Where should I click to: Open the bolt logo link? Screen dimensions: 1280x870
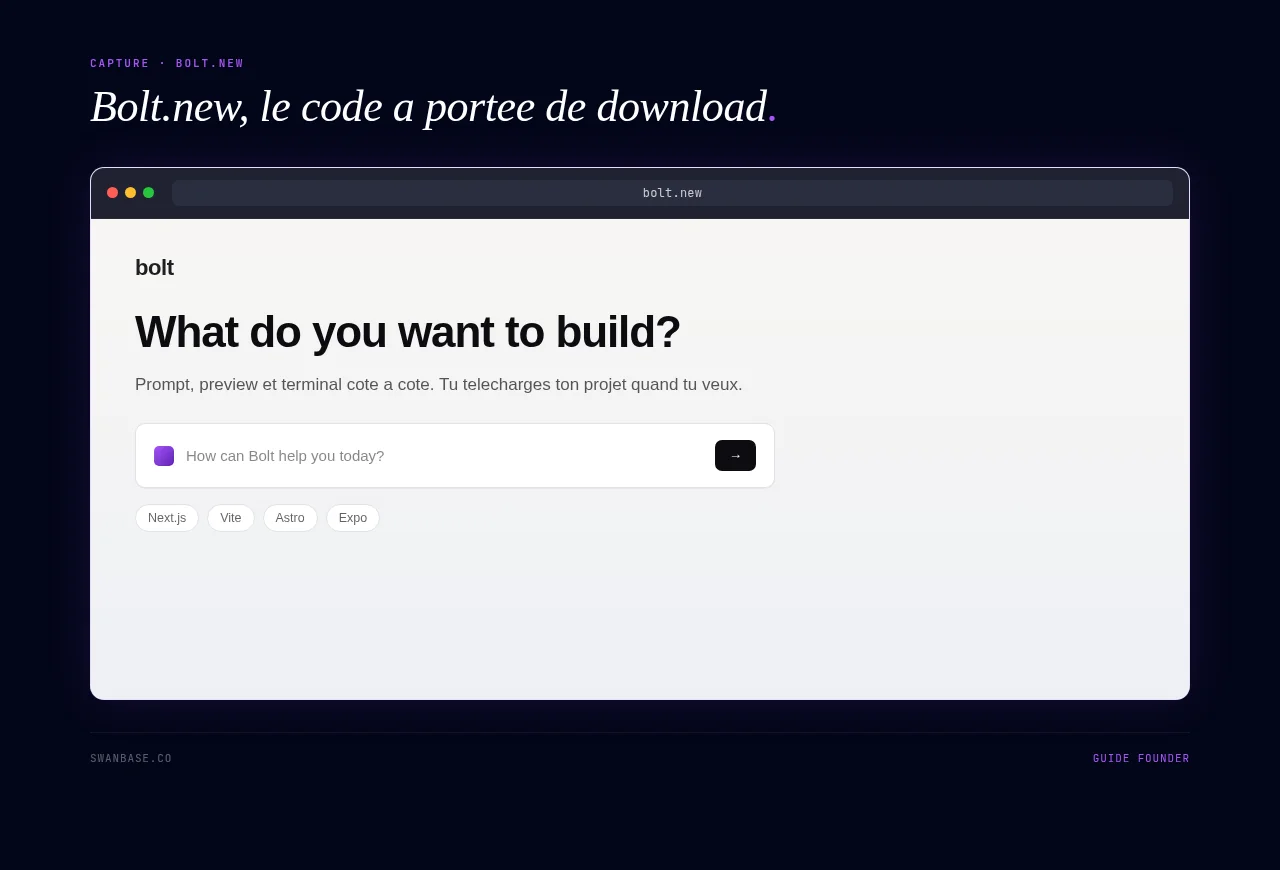(154, 268)
